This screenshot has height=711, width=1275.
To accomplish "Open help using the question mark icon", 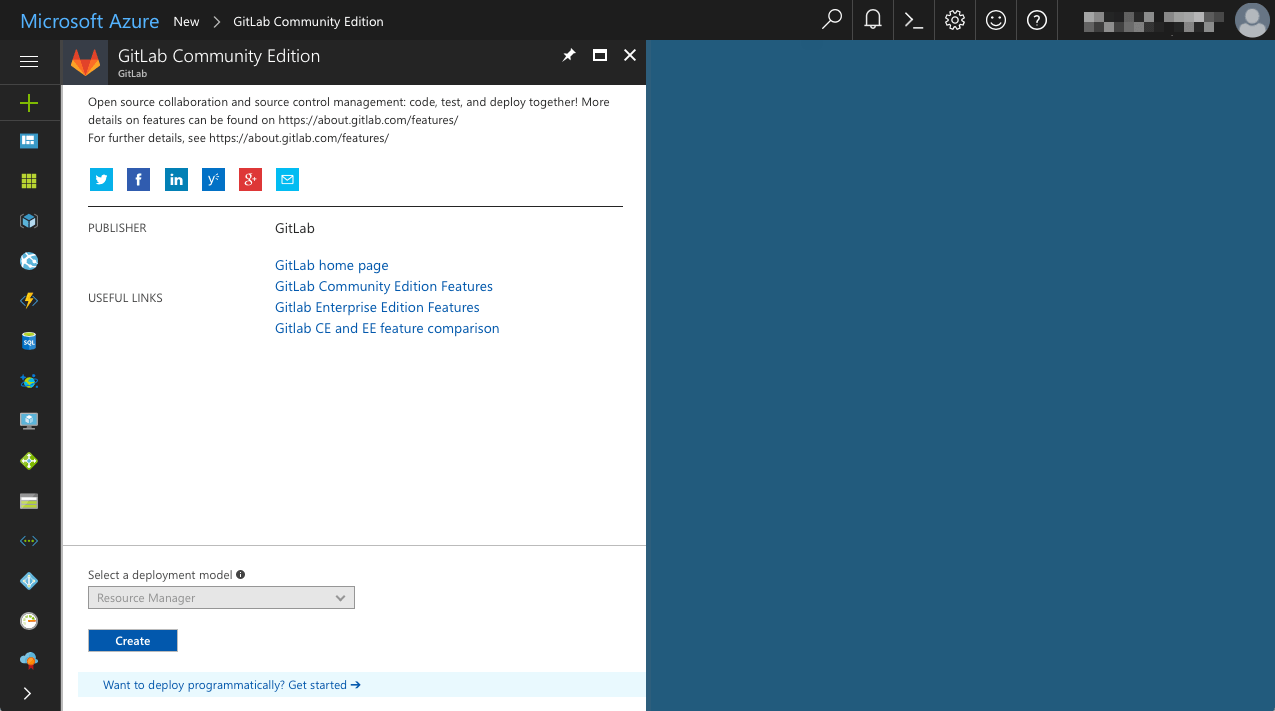I will pos(1036,20).
